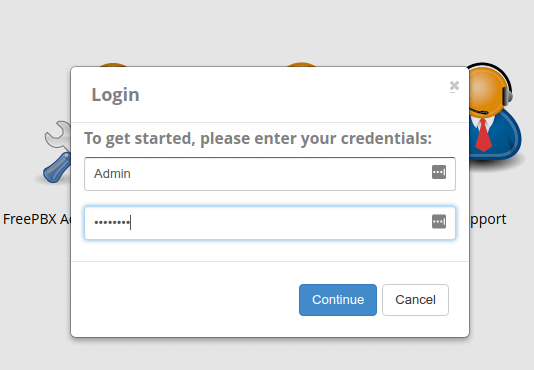534x370 pixels.
Task: Click the password manager icon in username field
Action: [x=439, y=172]
